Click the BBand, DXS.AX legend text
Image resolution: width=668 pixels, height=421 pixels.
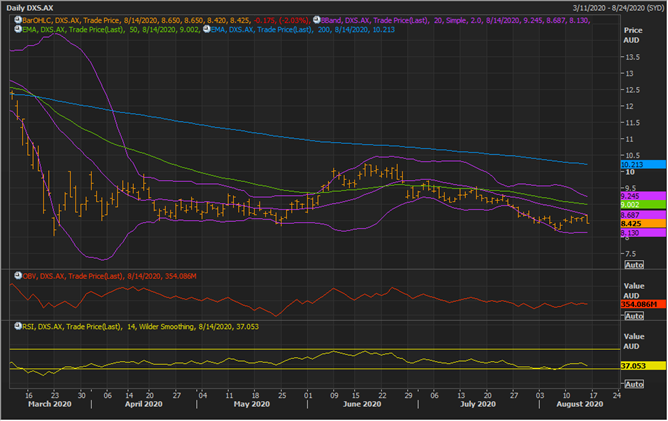pyautogui.click(x=455, y=20)
